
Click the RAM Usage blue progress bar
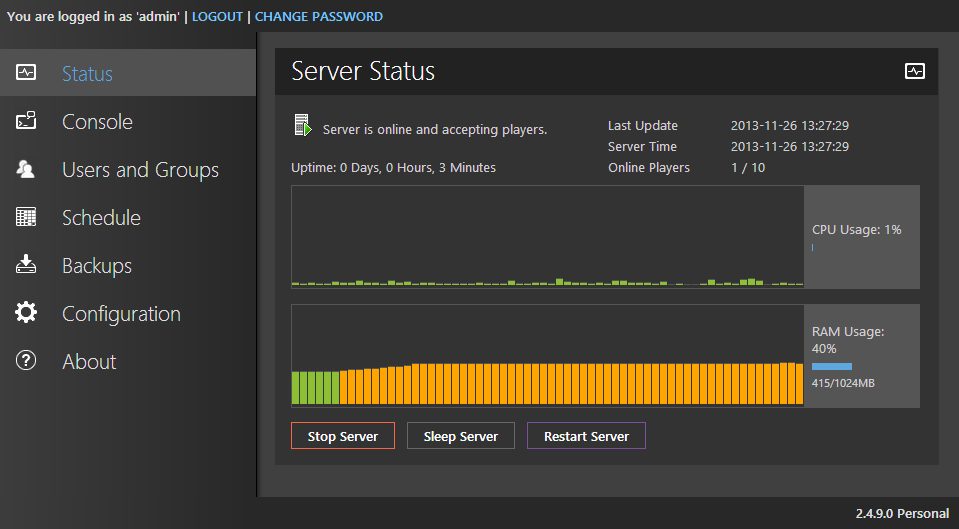click(x=832, y=367)
